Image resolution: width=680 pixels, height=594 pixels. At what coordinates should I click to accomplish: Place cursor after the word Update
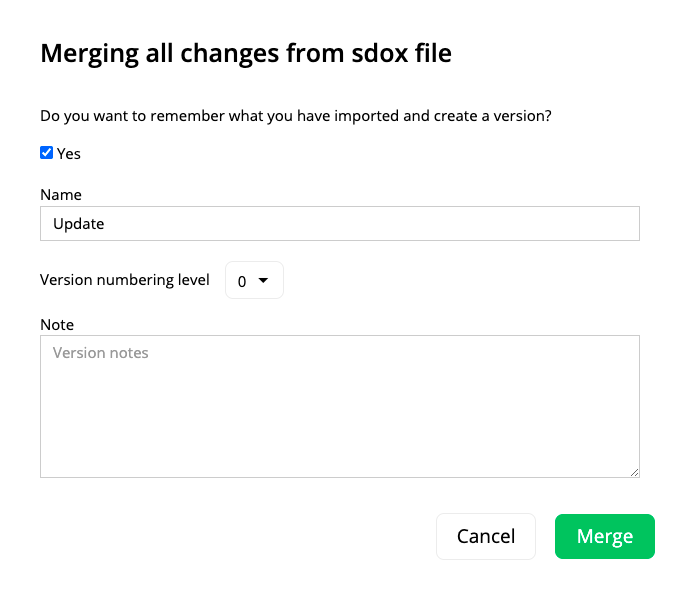(105, 224)
